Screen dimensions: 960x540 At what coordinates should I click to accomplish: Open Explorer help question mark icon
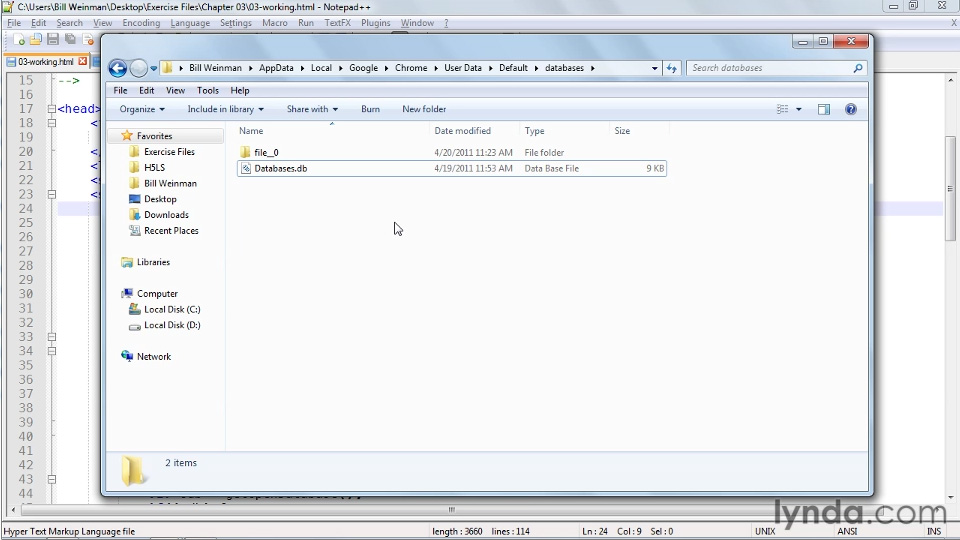pyautogui.click(x=850, y=109)
